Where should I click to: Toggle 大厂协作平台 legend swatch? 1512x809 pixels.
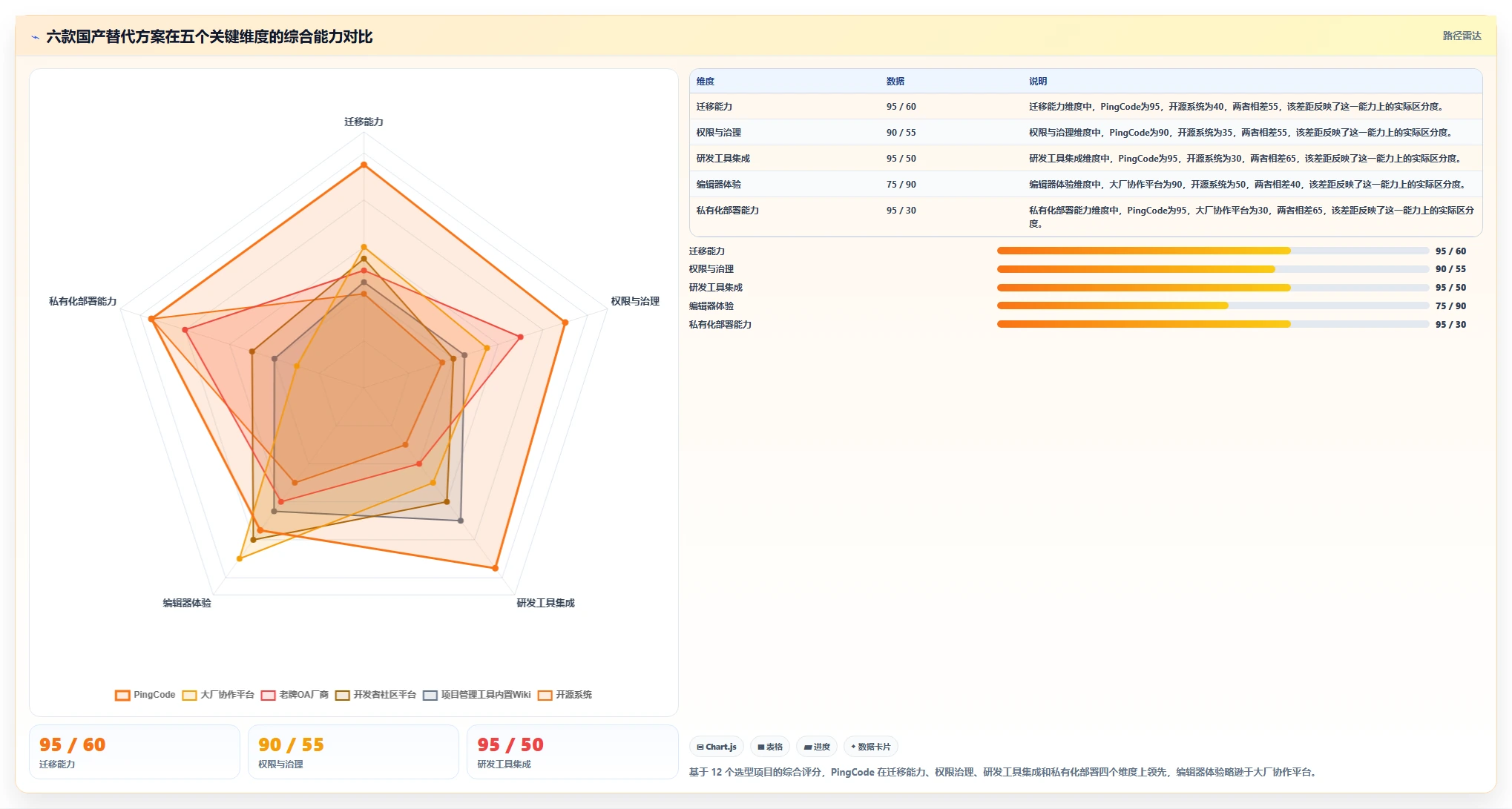[x=189, y=695]
